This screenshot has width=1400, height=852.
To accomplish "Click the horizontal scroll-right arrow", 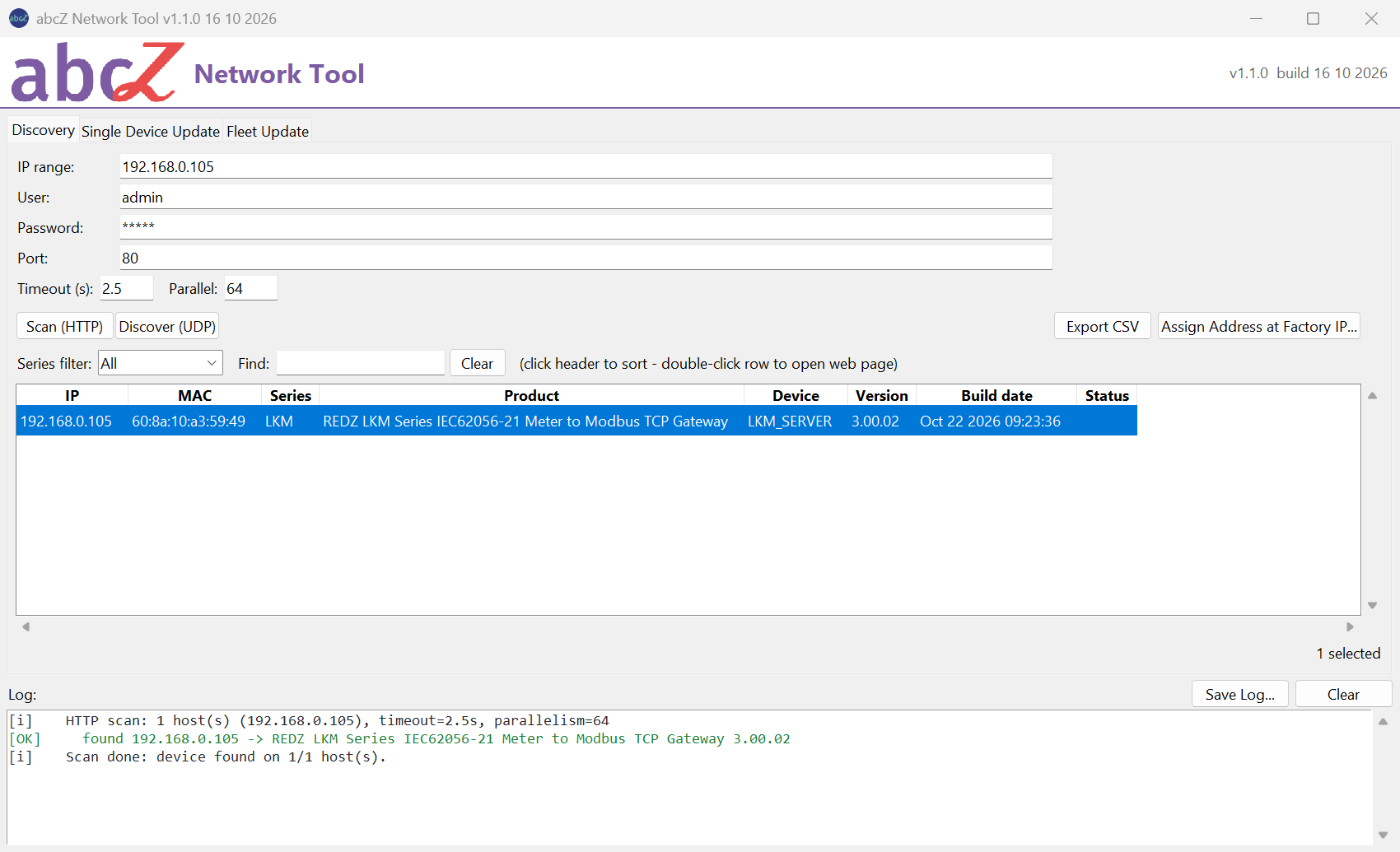I will pyautogui.click(x=1350, y=626).
